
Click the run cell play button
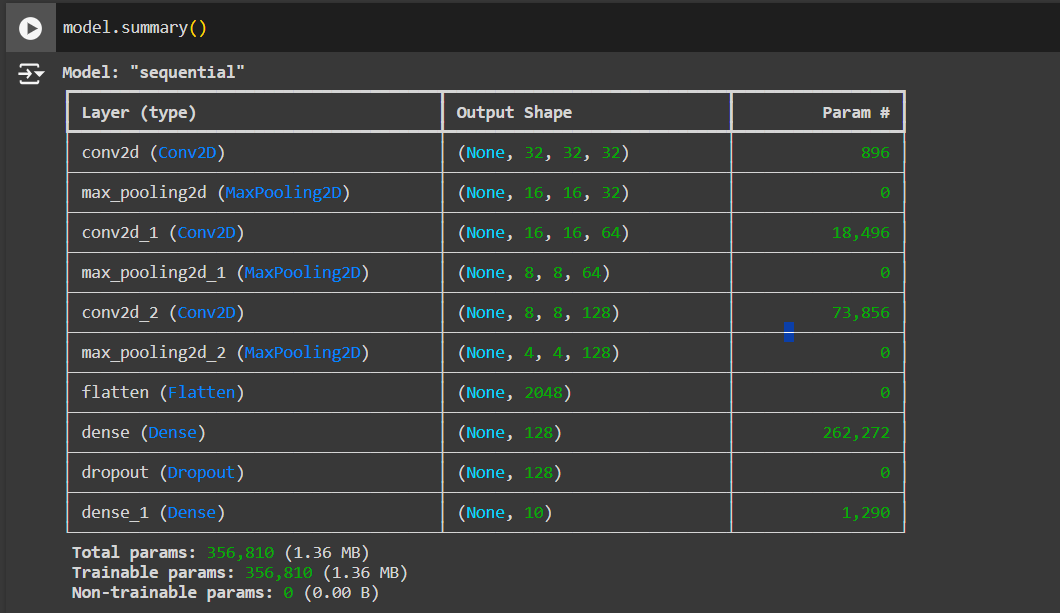pos(29,27)
